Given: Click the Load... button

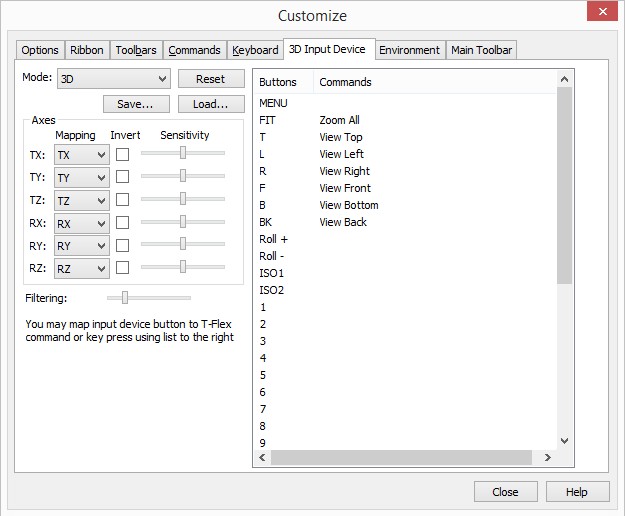Looking at the screenshot, I should tap(211, 104).
